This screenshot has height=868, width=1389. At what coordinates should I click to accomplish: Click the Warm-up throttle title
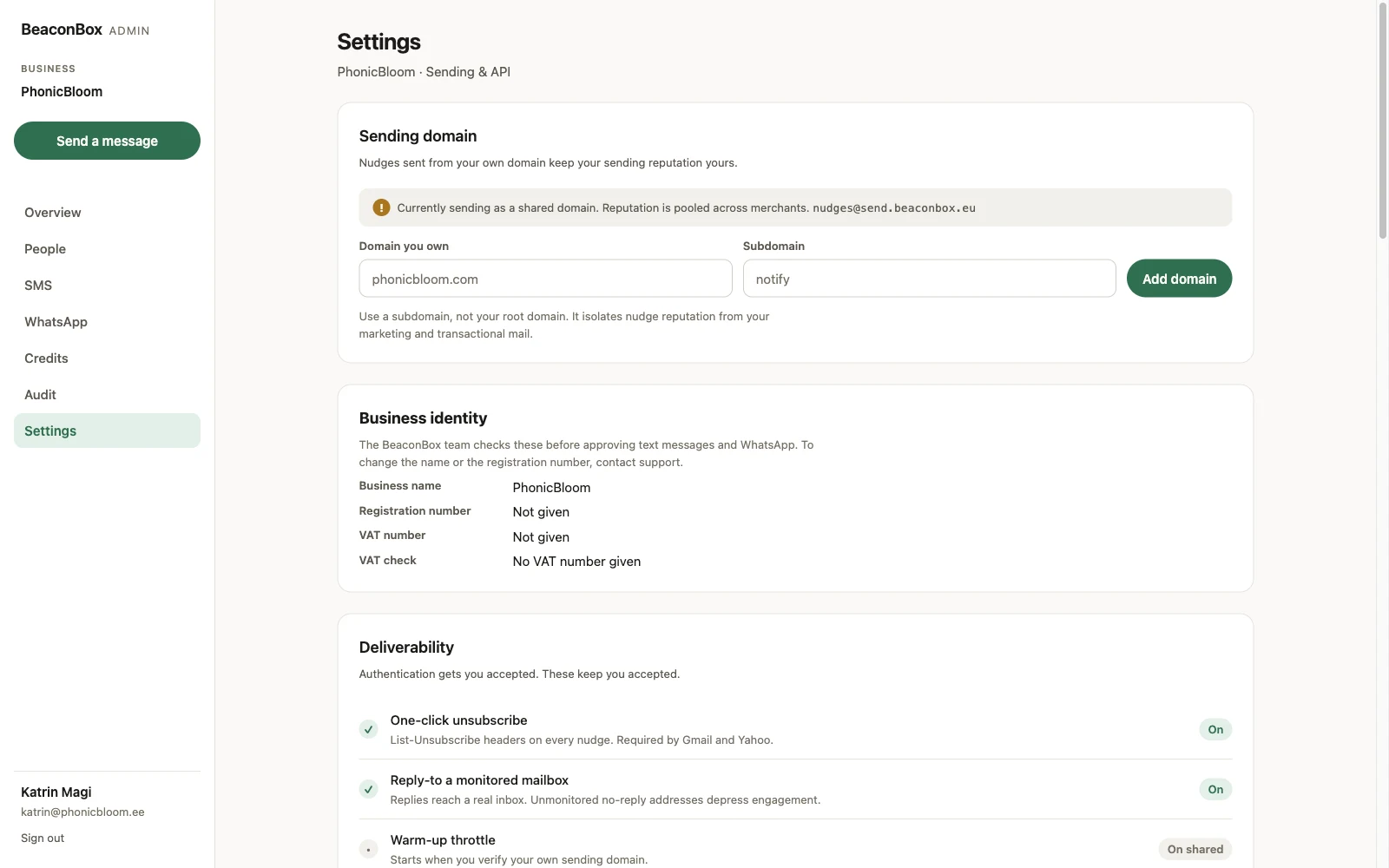443,840
